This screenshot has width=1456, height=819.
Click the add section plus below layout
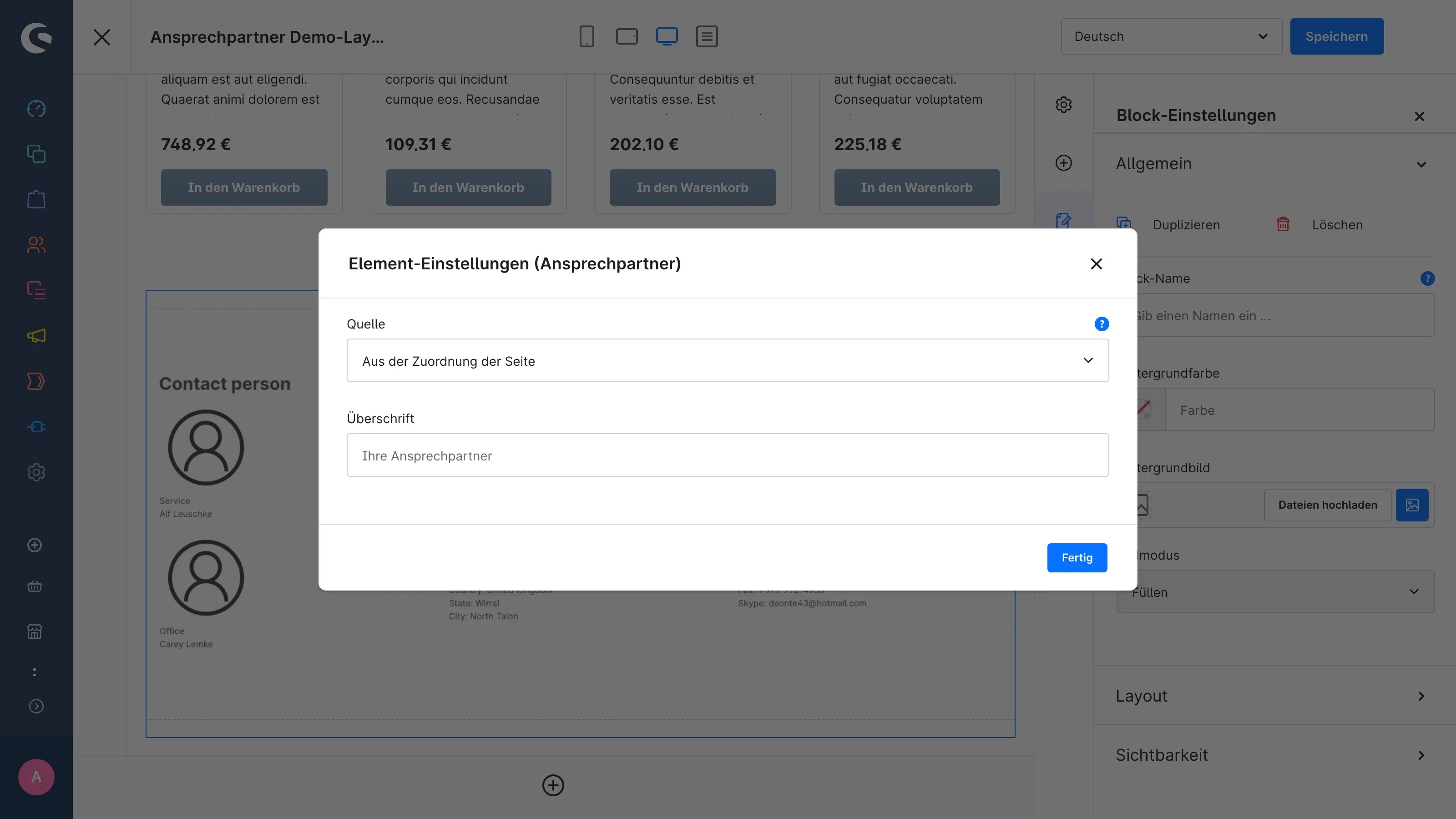coord(553,785)
